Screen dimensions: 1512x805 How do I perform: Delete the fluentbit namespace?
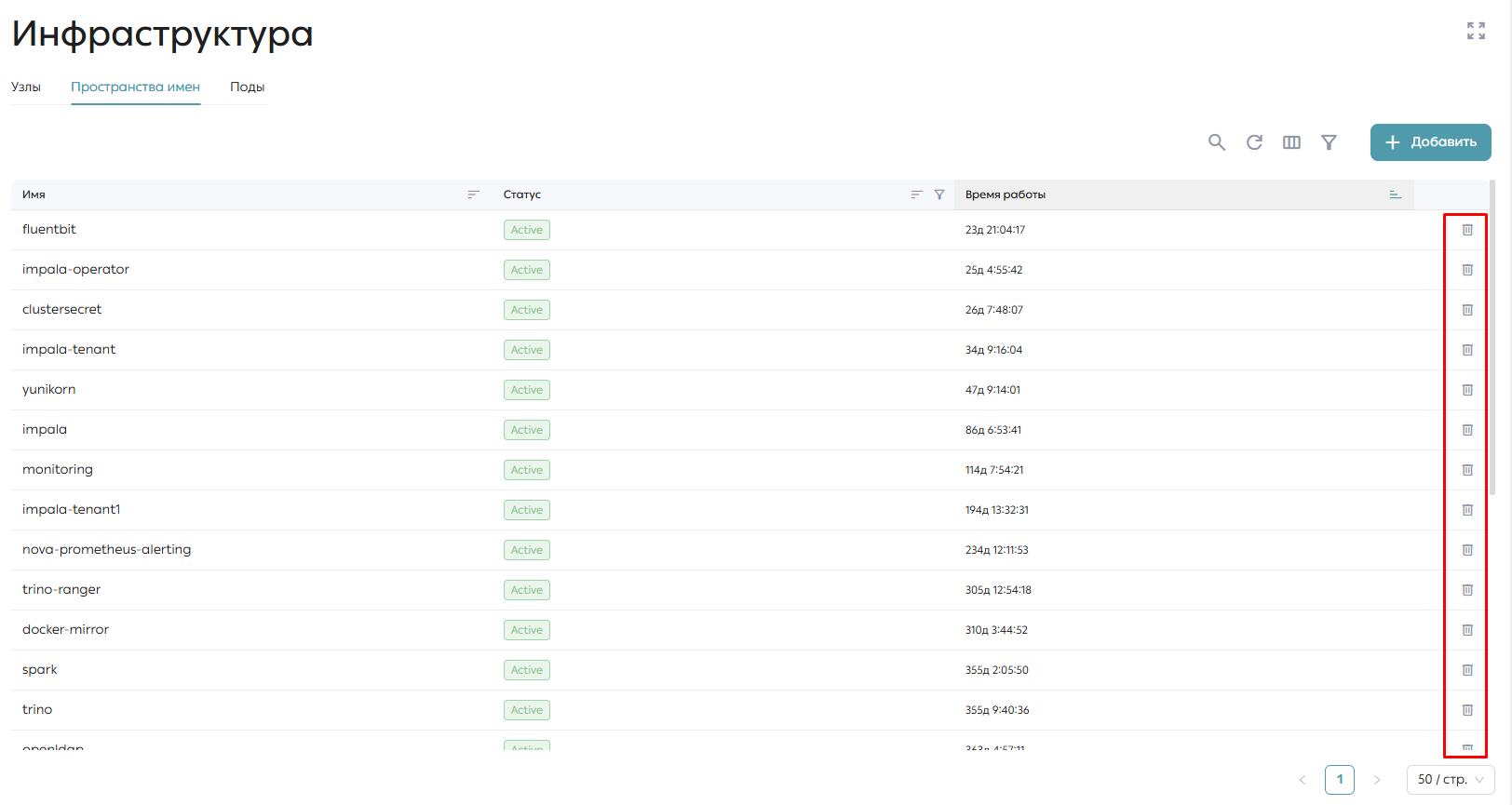point(1467,230)
